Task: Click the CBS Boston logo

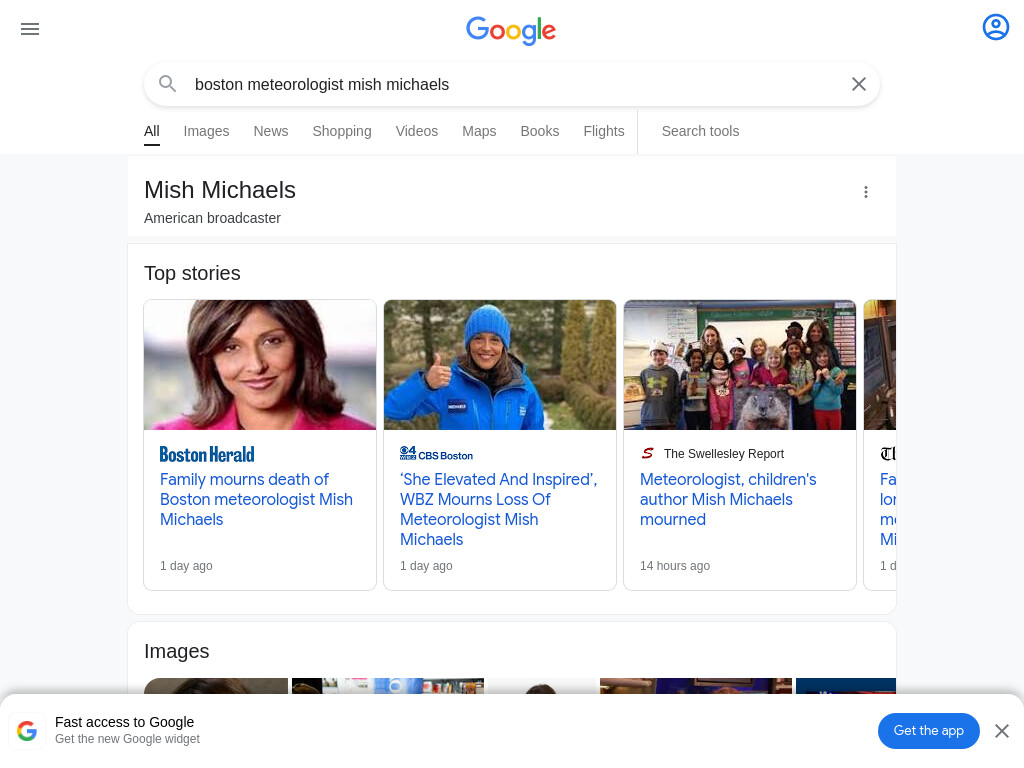Action: [x=436, y=455]
